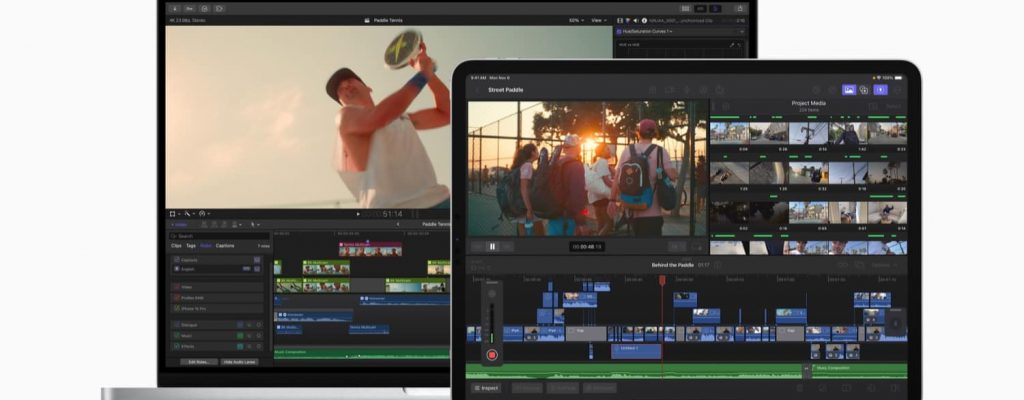This screenshot has width=1024, height=400.
Task: Go back using arrow beside Street Paddle
Action: 477,90
